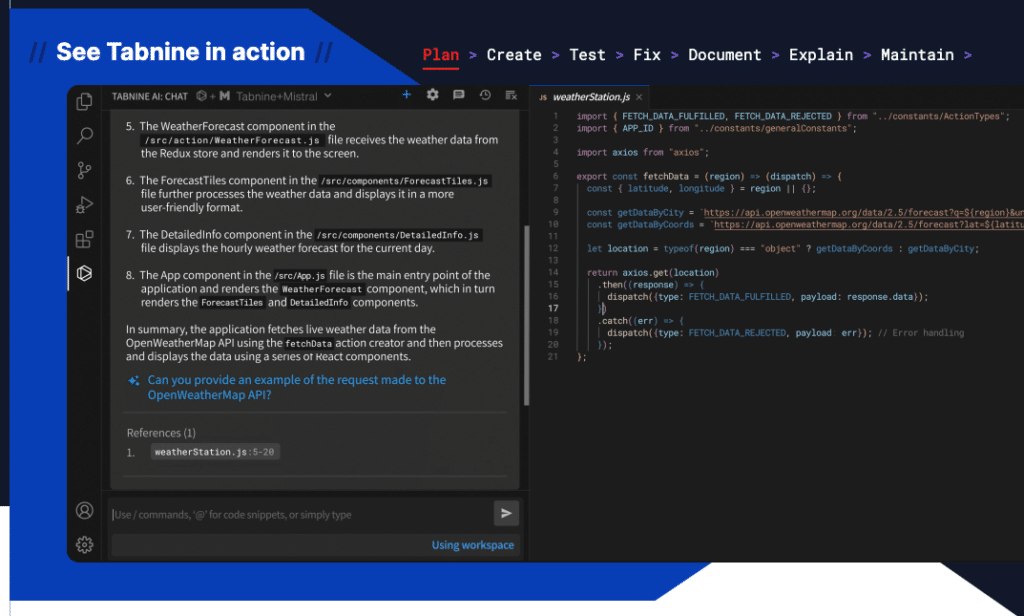Click the export const fetchData line
Viewport: 1024px width, 616px height.
tap(709, 176)
